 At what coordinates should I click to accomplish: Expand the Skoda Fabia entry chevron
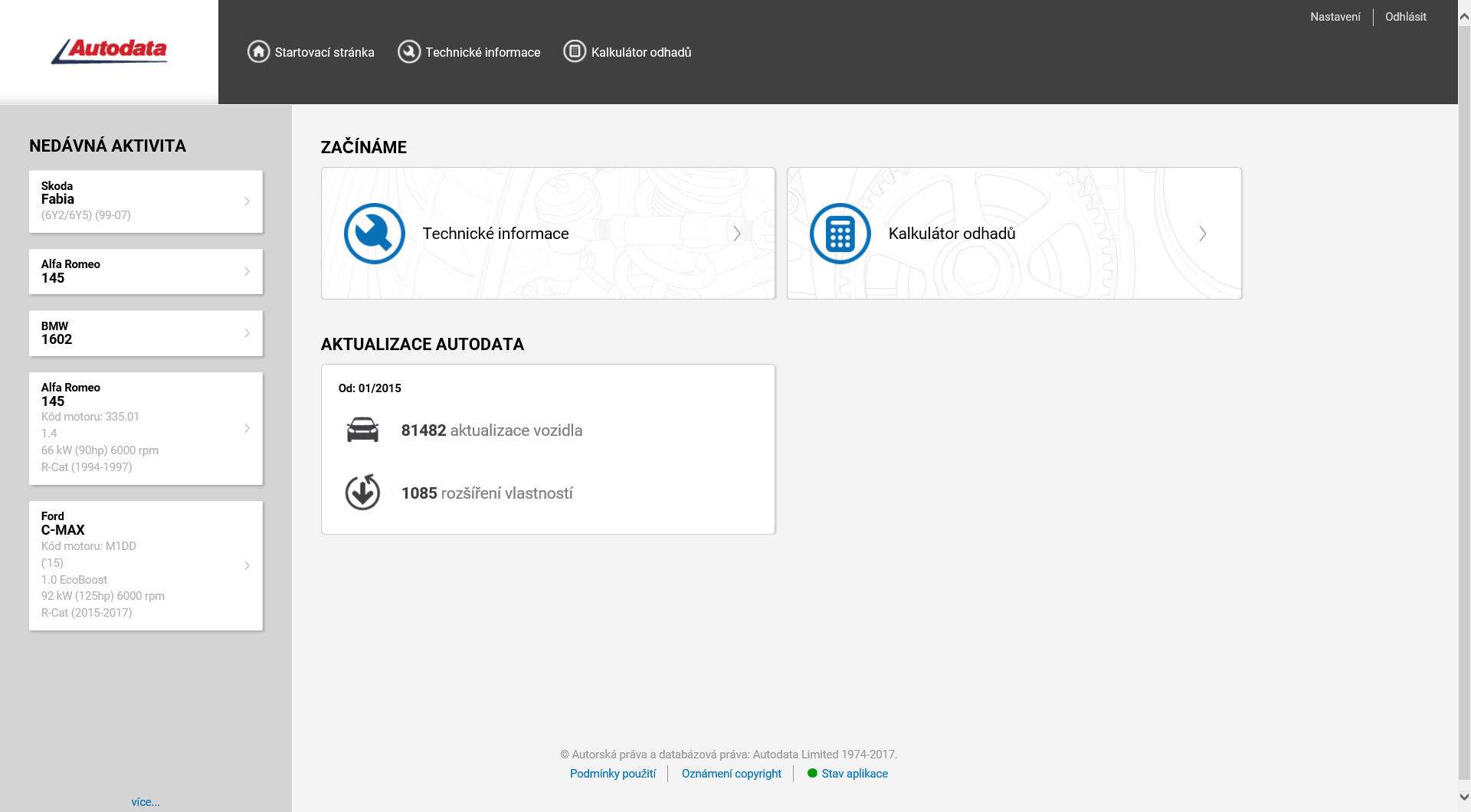[x=247, y=201]
